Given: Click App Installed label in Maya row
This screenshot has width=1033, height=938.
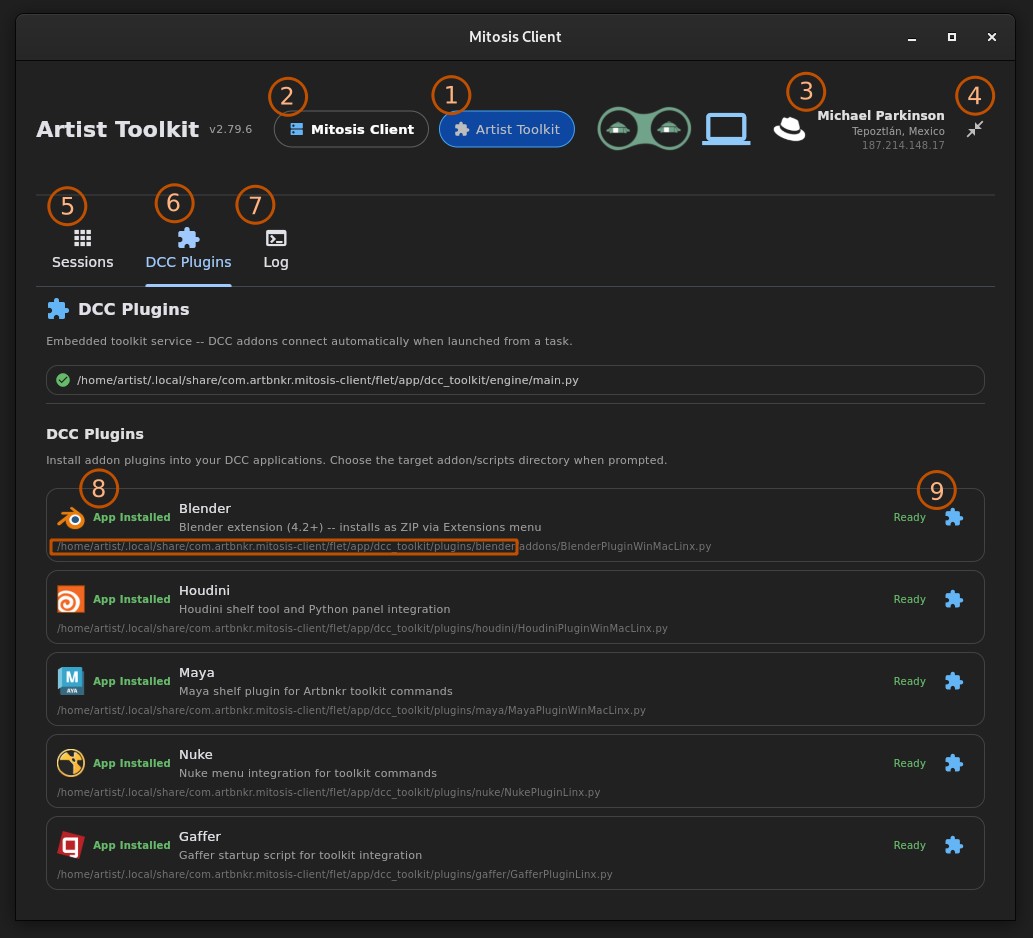Looking at the screenshot, I should click(x=132, y=681).
